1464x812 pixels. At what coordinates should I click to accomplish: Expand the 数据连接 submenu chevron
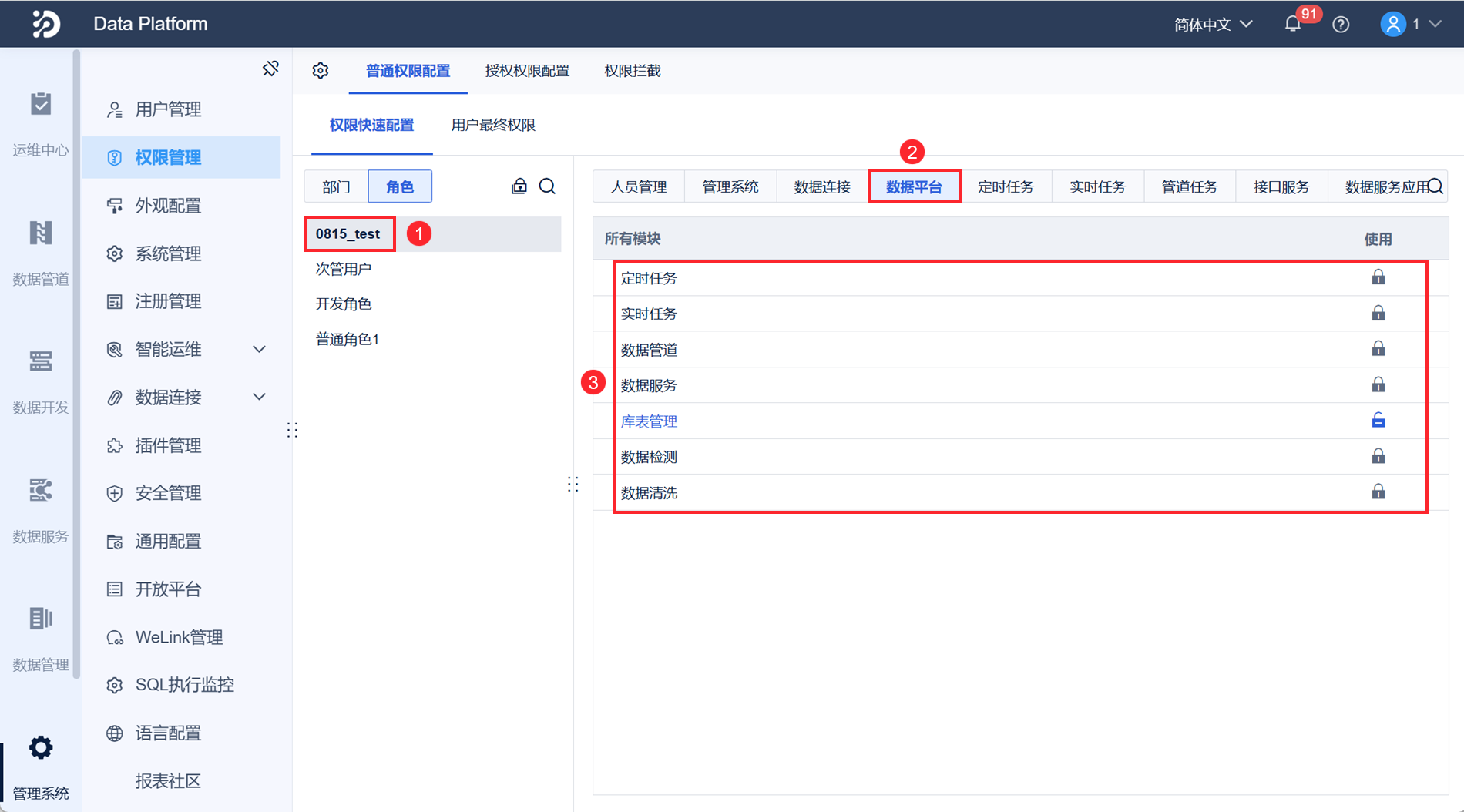pyautogui.click(x=260, y=397)
